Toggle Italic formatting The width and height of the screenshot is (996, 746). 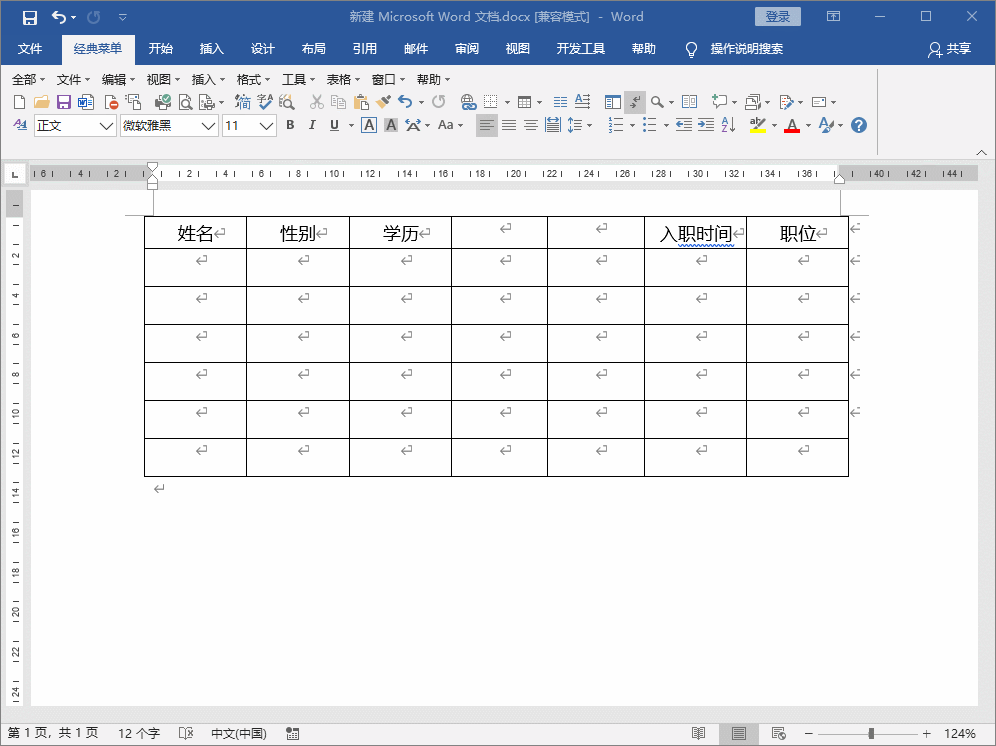click(312, 125)
